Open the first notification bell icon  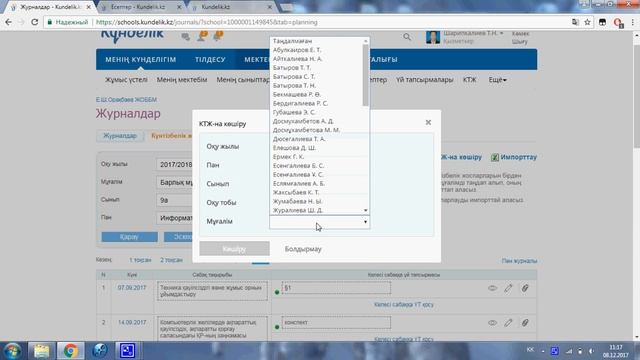tap(202, 36)
